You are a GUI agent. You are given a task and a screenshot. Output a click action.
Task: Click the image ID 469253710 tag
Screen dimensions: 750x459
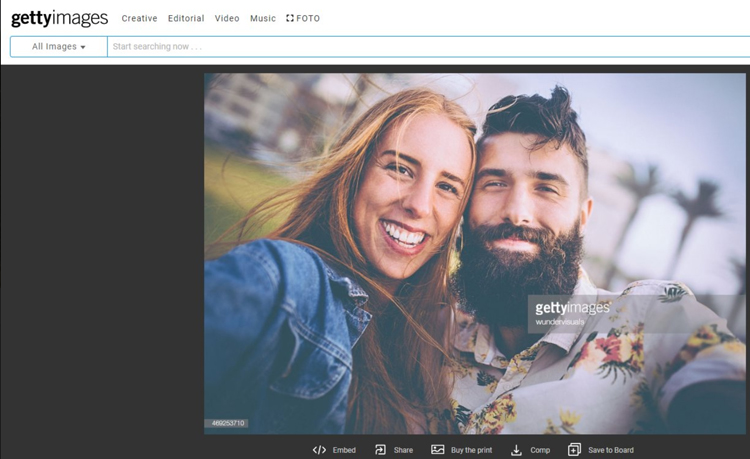point(228,423)
